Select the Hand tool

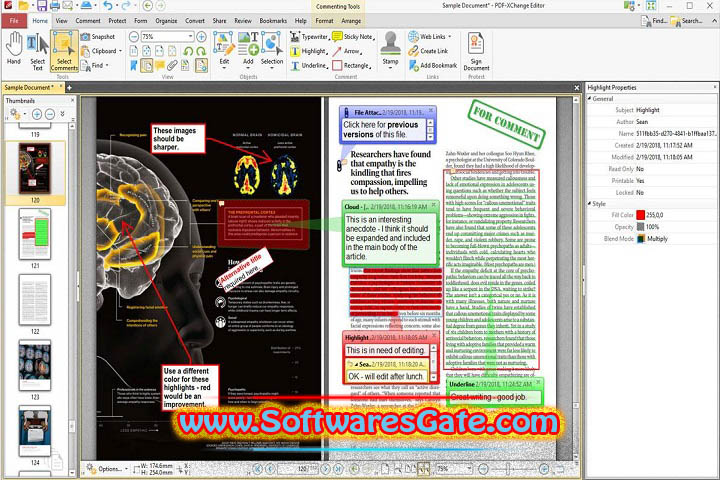click(14, 49)
